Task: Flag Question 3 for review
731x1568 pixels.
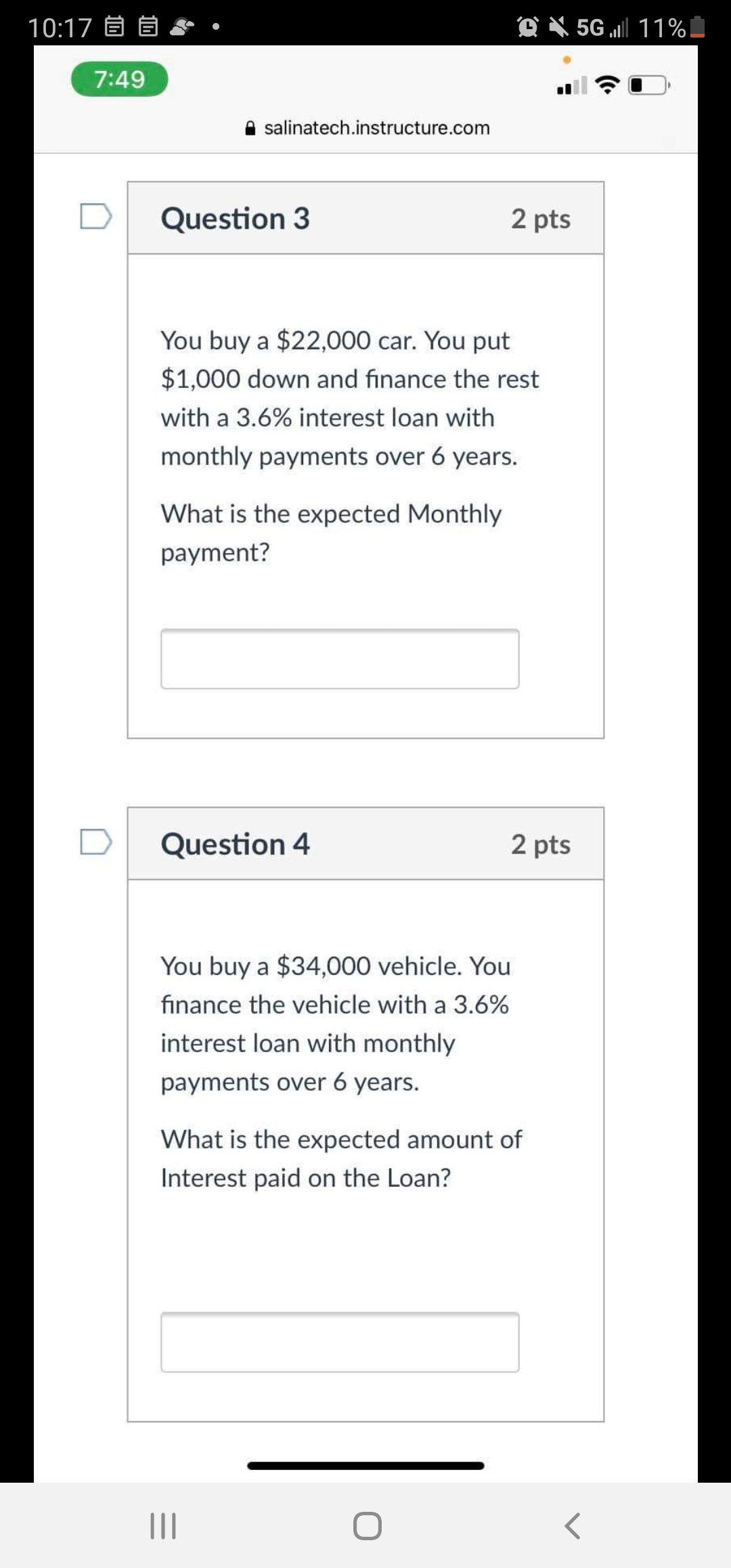Action: (x=95, y=217)
